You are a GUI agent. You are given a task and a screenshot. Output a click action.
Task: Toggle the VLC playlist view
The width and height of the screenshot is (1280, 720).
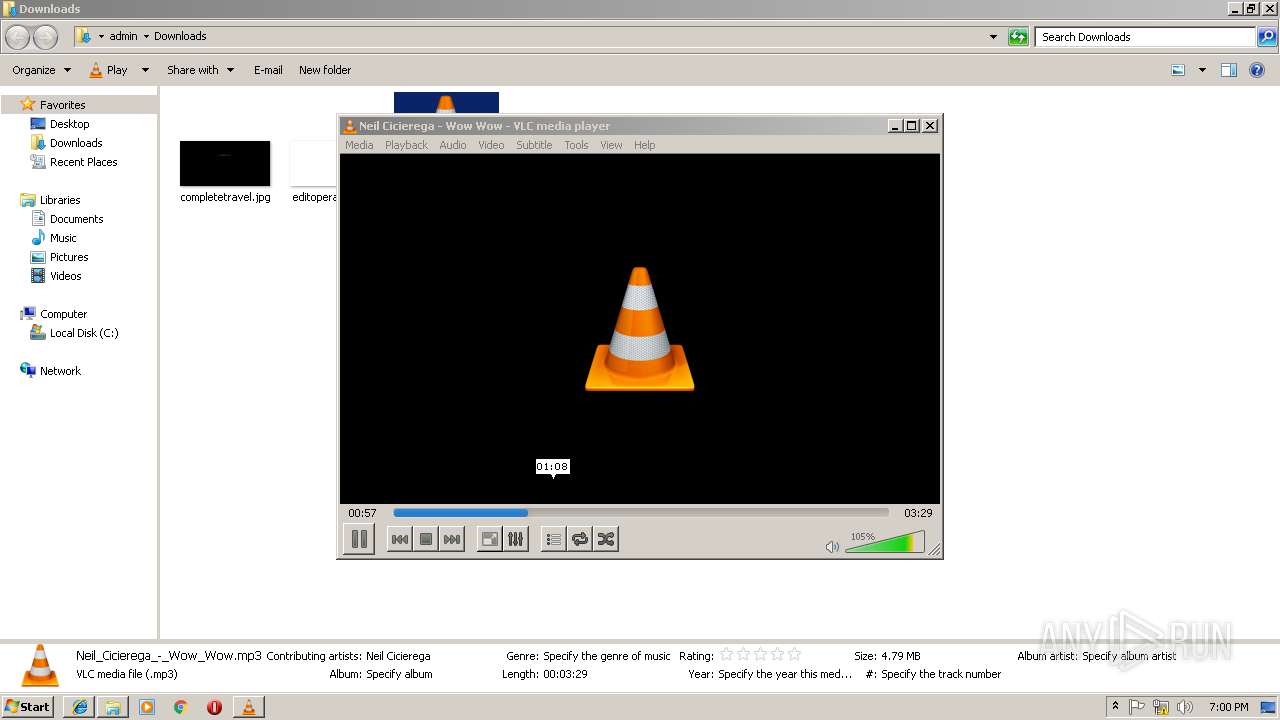(x=553, y=539)
